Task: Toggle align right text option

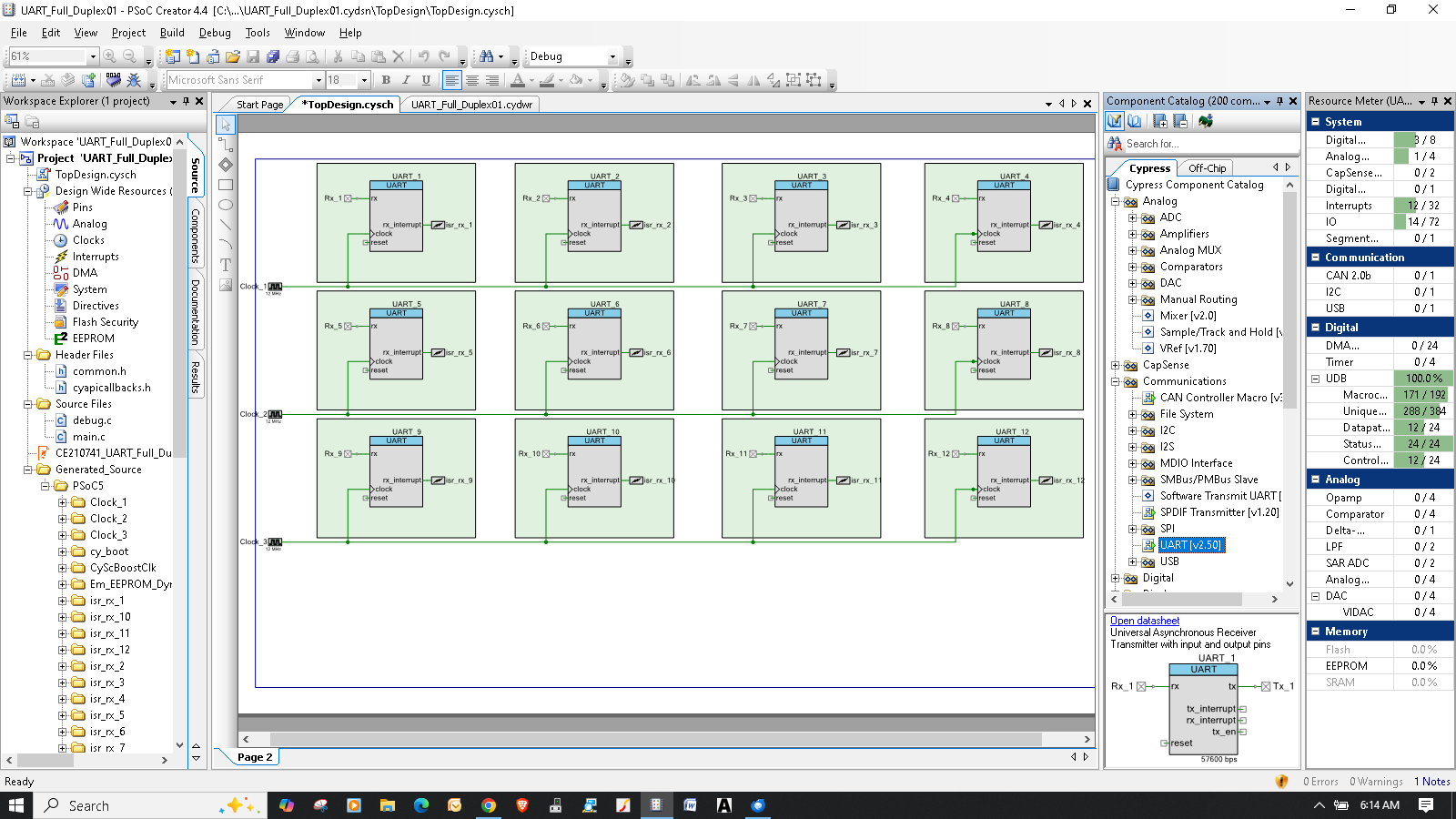Action: (491, 80)
